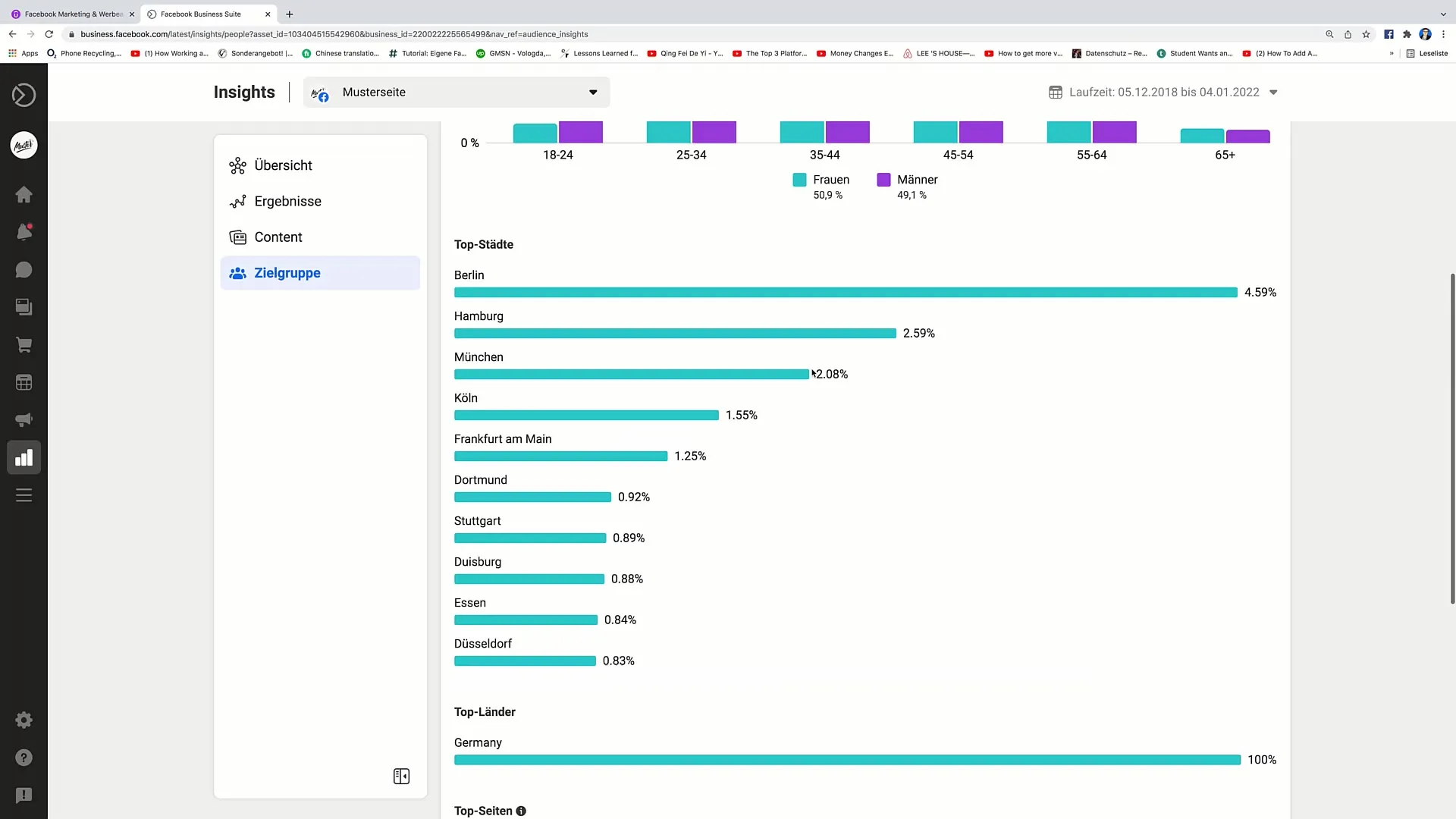Click the settings gear icon

point(24,720)
